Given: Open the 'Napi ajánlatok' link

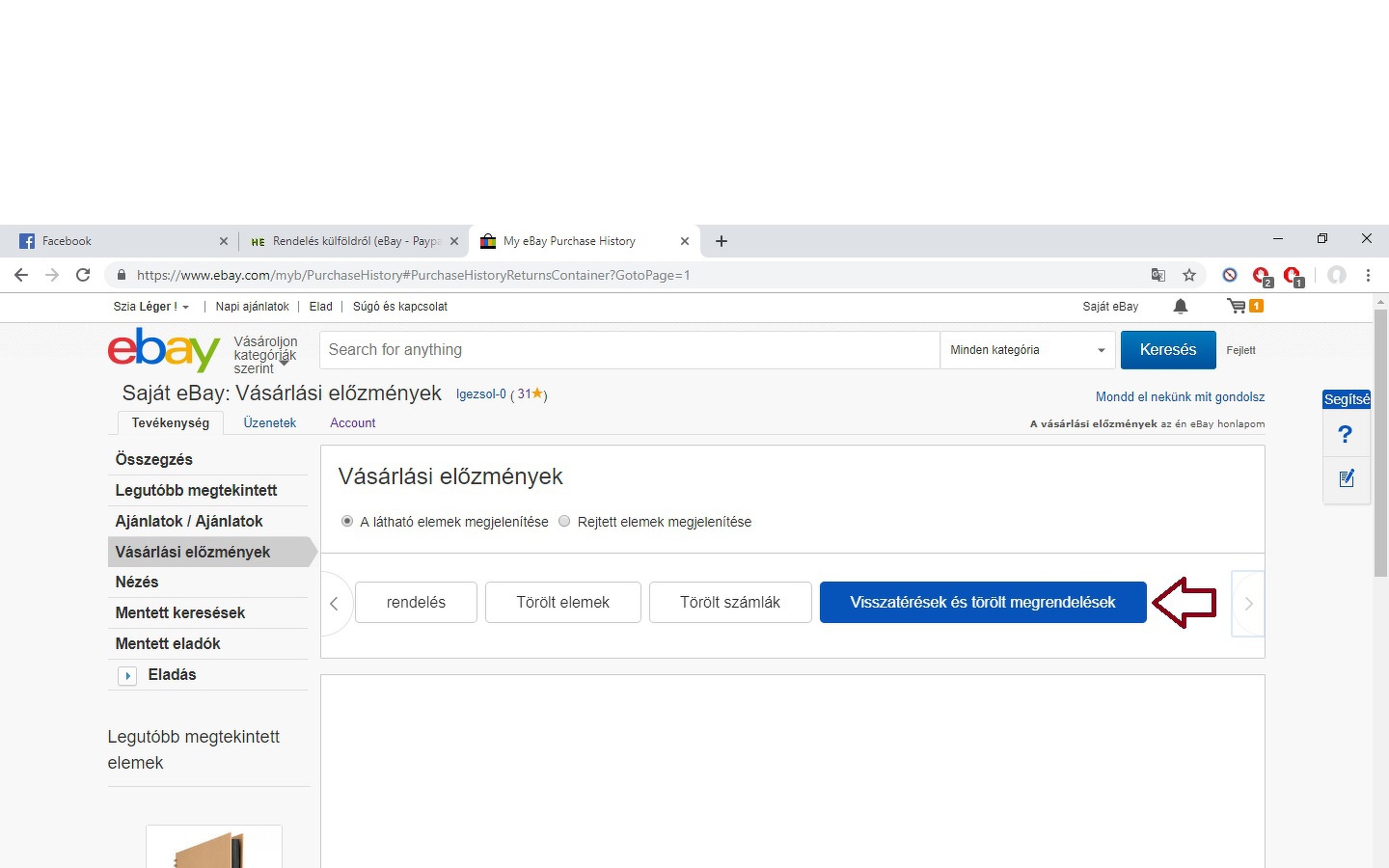Looking at the screenshot, I should 253,307.
